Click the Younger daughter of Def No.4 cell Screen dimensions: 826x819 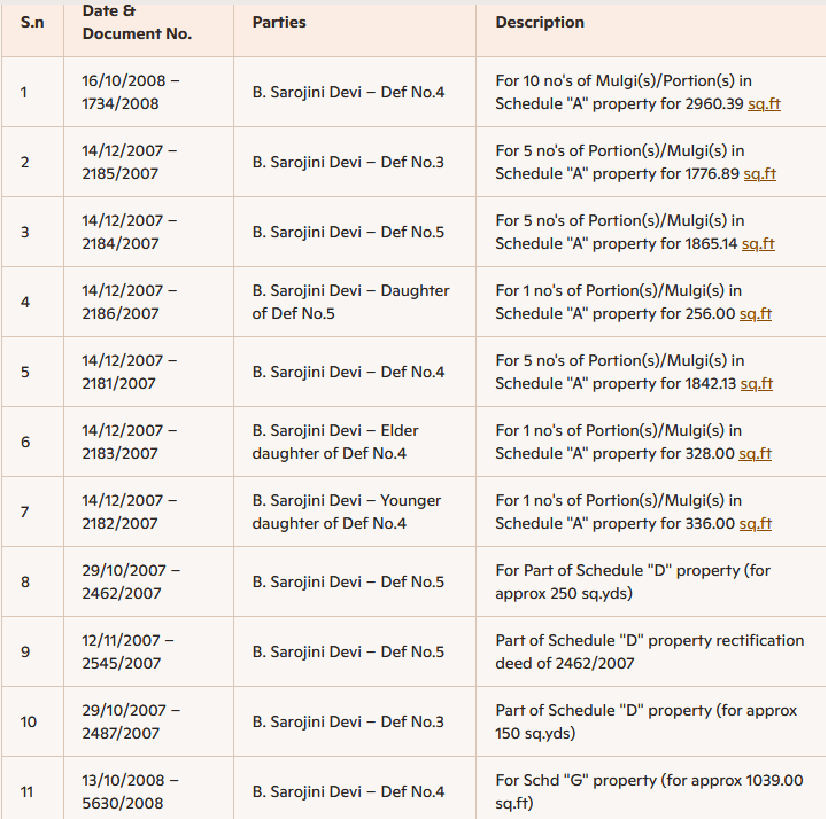coord(346,512)
